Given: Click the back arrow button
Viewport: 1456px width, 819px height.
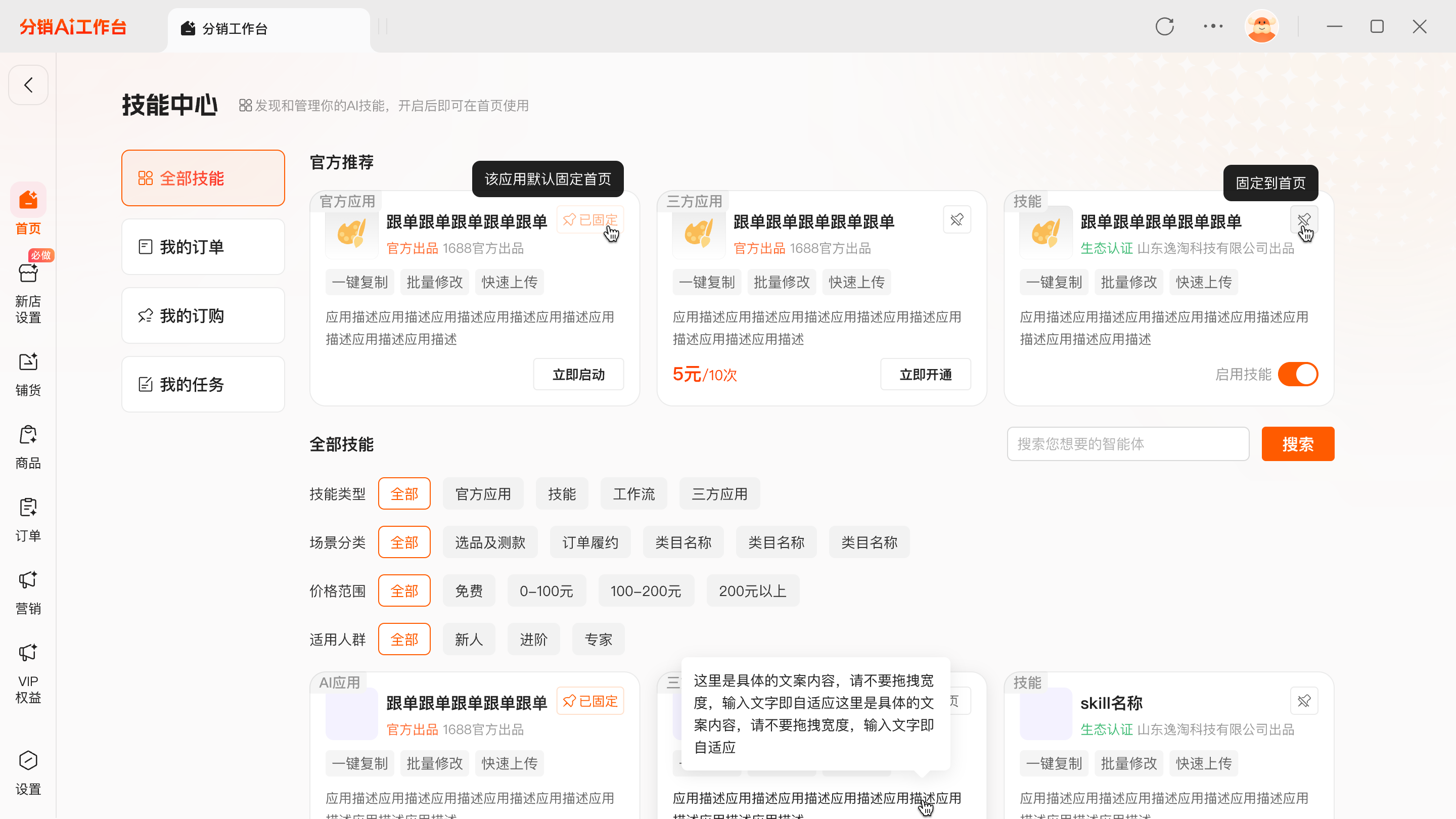Looking at the screenshot, I should 28,85.
